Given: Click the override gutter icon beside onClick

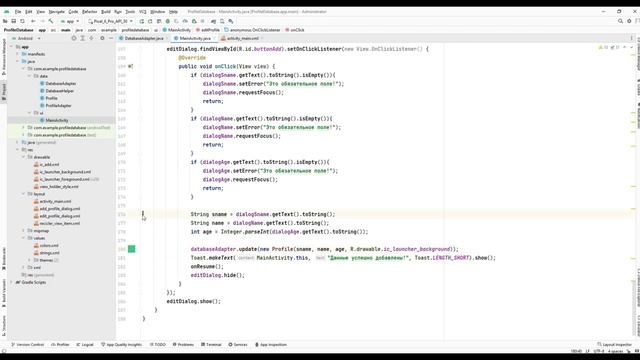Looking at the screenshot, I should coord(131,66).
